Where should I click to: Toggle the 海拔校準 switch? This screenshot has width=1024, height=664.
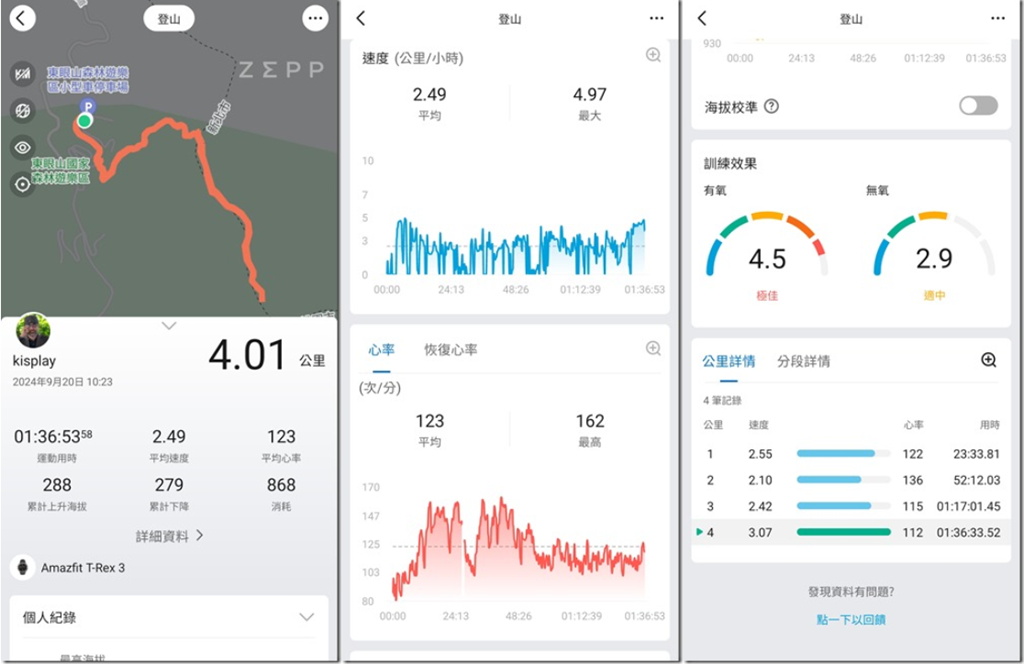978,106
